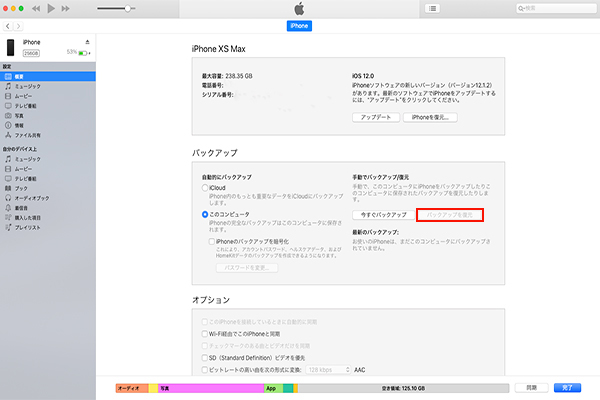Click 今すぐバックアップ (Back Up Now)
The height and width of the screenshot is (400, 600).
383,215
